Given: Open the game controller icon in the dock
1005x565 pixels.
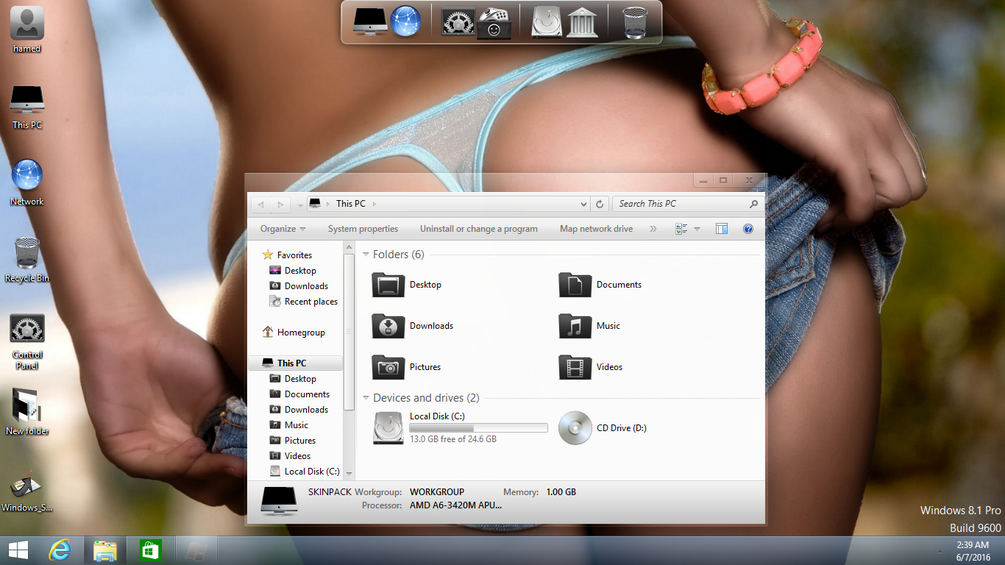Looking at the screenshot, I should (494, 22).
